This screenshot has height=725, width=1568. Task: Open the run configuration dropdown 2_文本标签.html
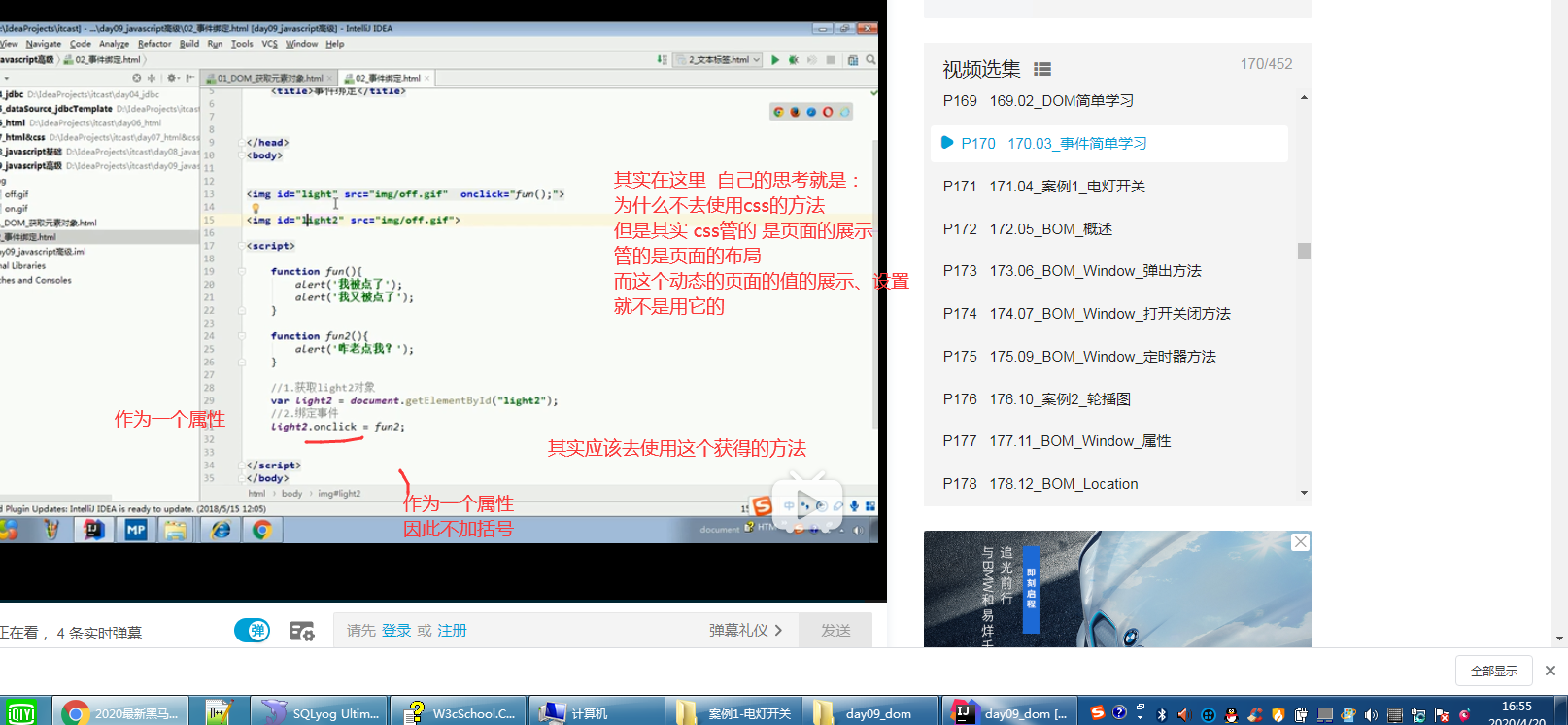pos(718,60)
